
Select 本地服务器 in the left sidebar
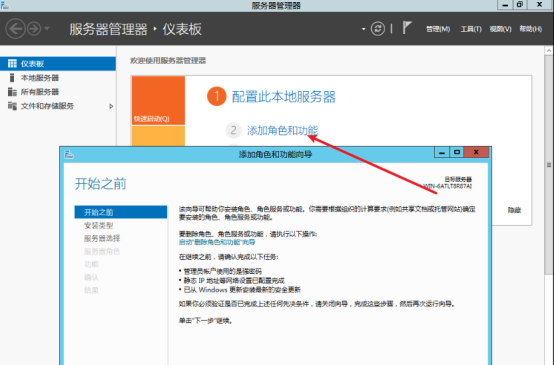[x=58, y=78]
